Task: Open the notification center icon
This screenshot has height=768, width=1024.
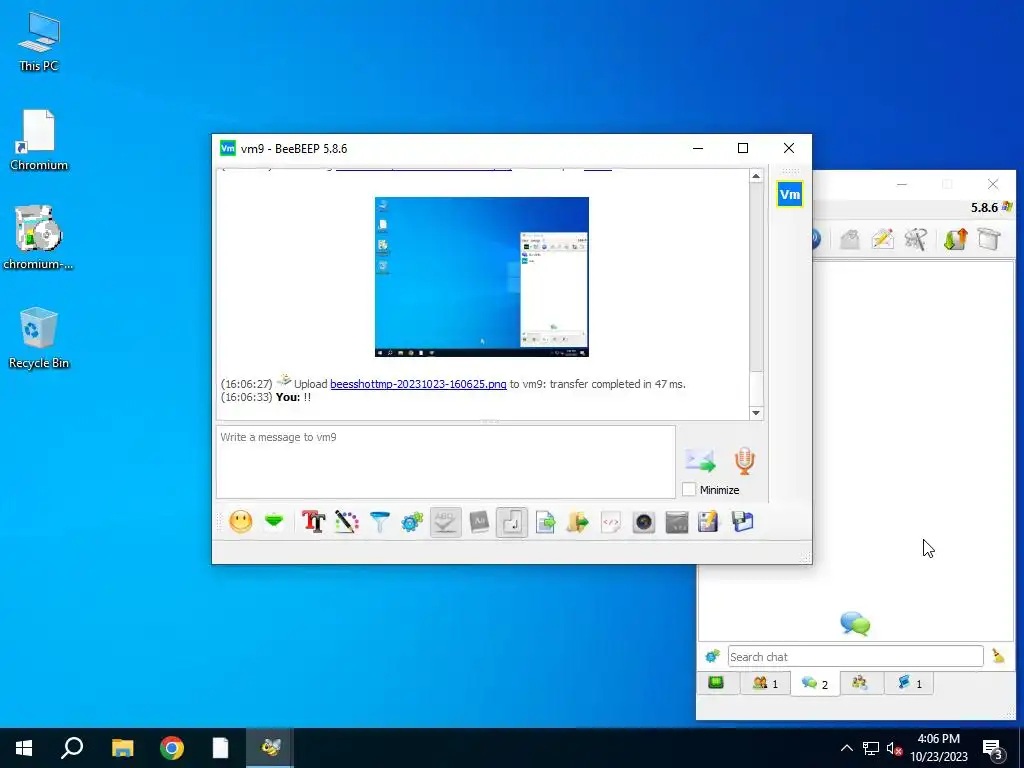Action: pos(993,749)
